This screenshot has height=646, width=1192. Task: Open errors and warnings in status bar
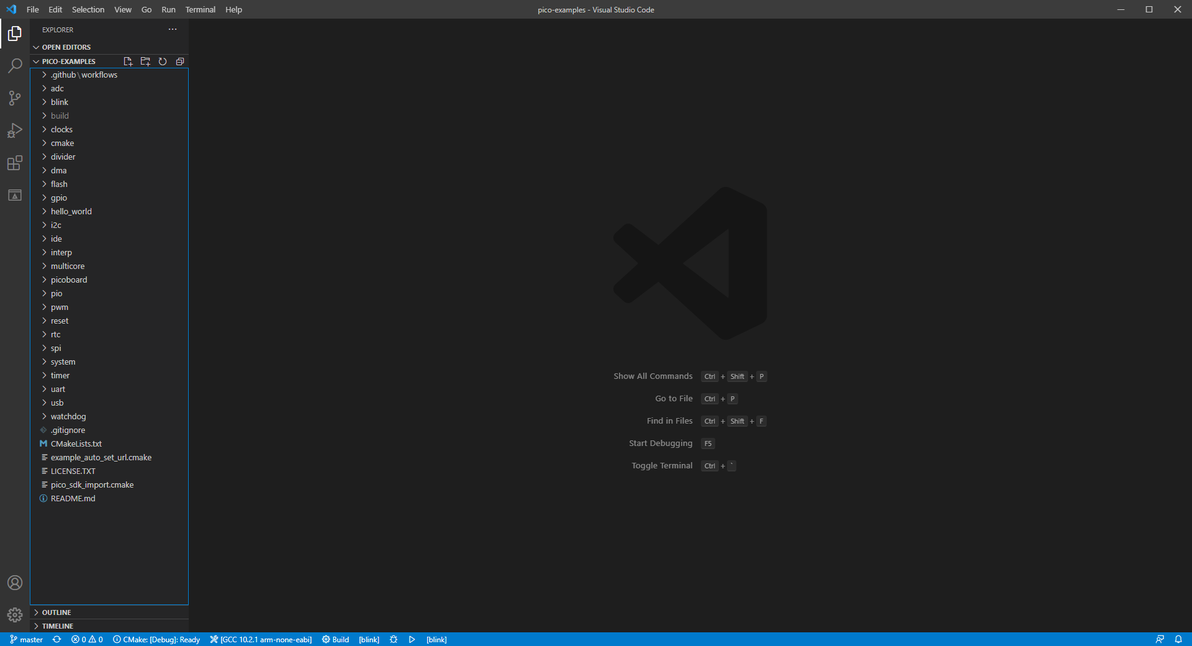tap(87, 640)
